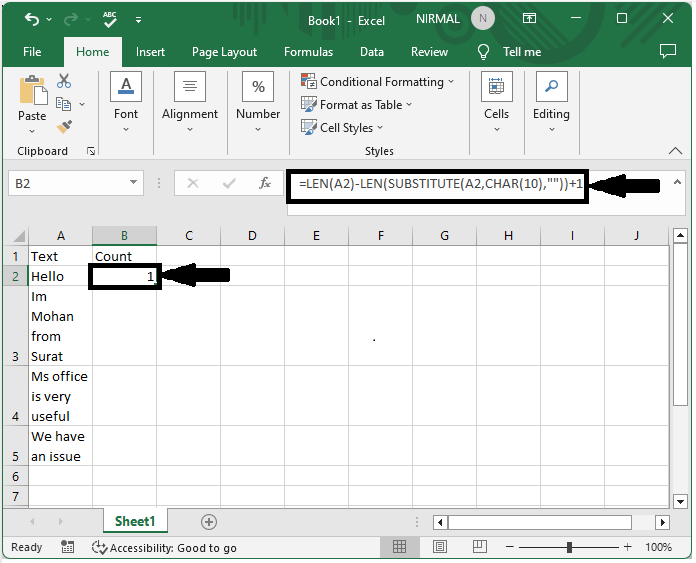Open the Sheet1 tab
This screenshot has width=696, height=563.
click(135, 521)
